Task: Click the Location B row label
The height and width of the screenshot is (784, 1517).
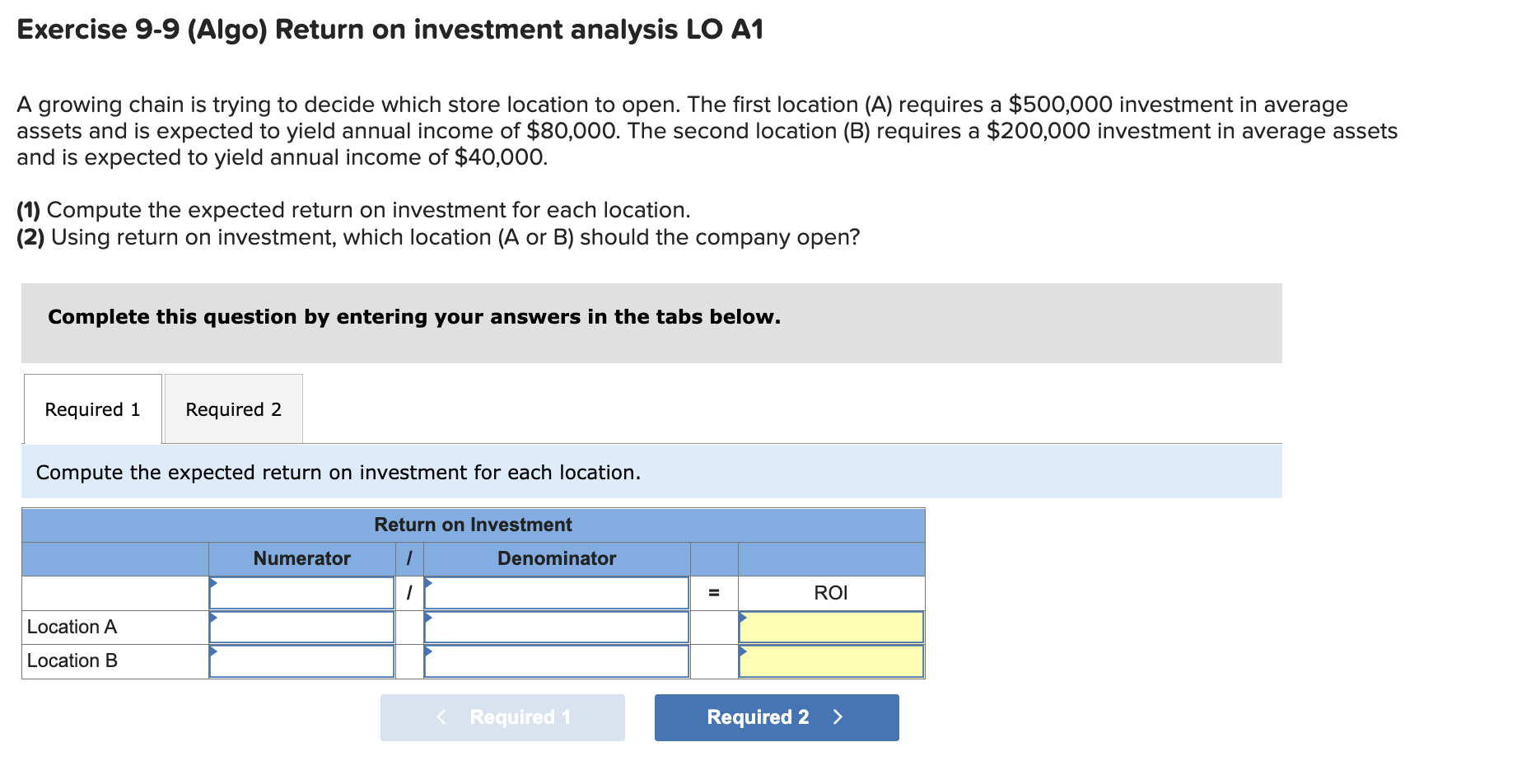Action: pyautogui.click(x=71, y=660)
